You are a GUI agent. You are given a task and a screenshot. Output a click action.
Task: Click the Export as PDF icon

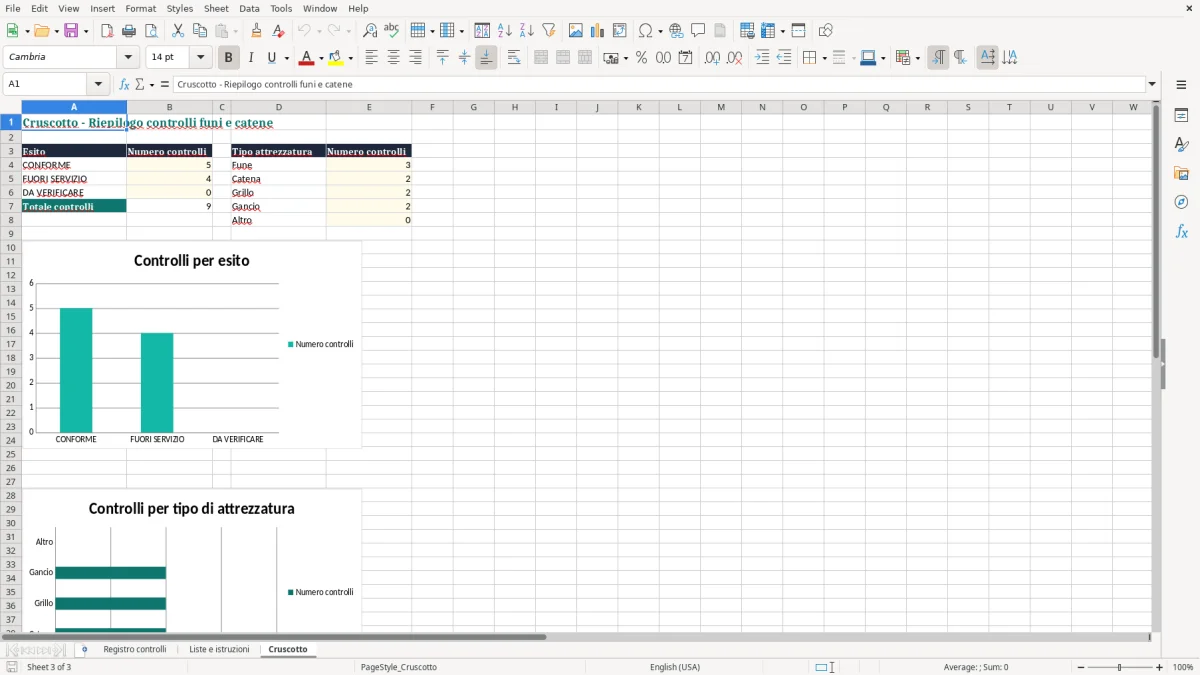click(107, 31)
